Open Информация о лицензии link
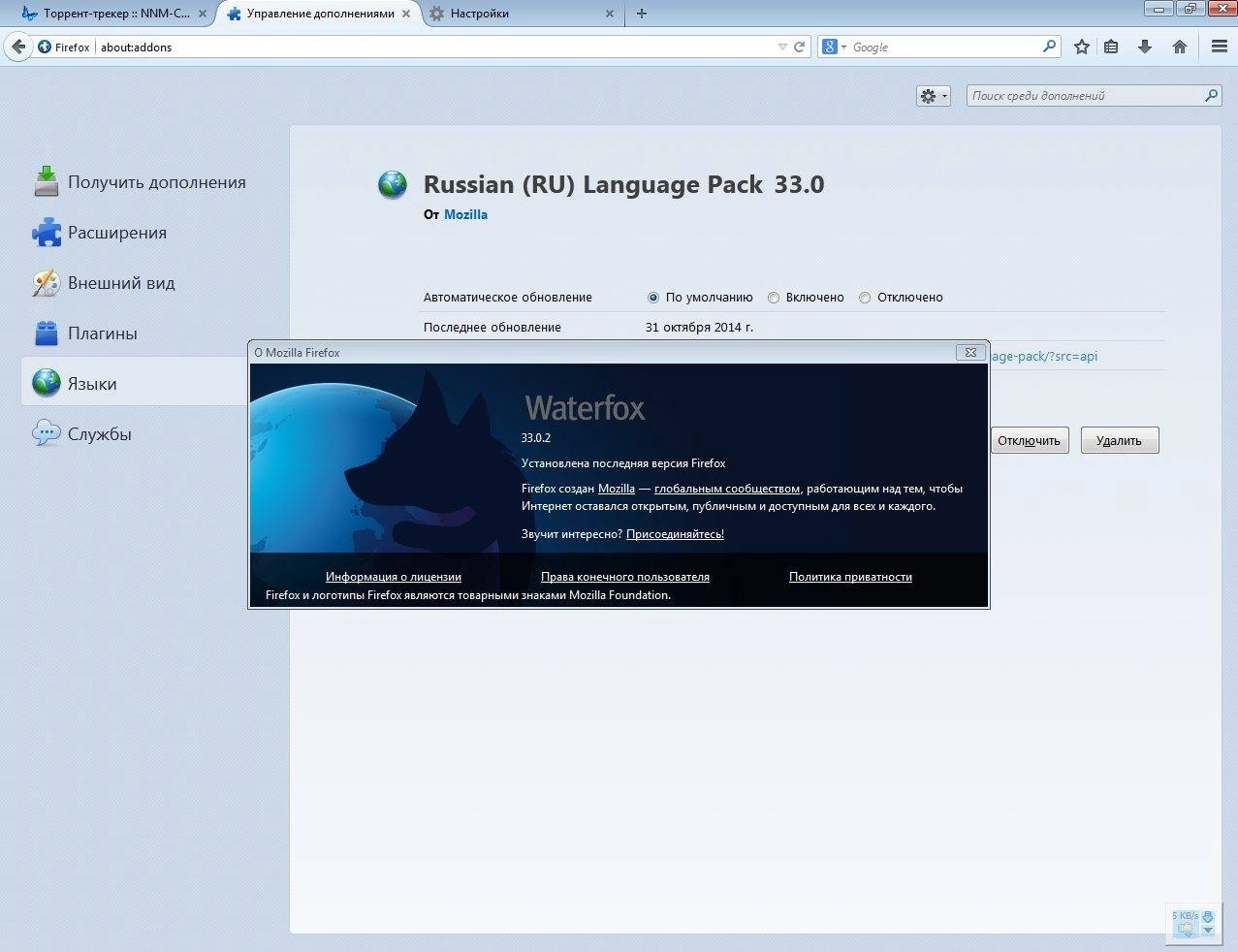 click(x=394, y=577)
